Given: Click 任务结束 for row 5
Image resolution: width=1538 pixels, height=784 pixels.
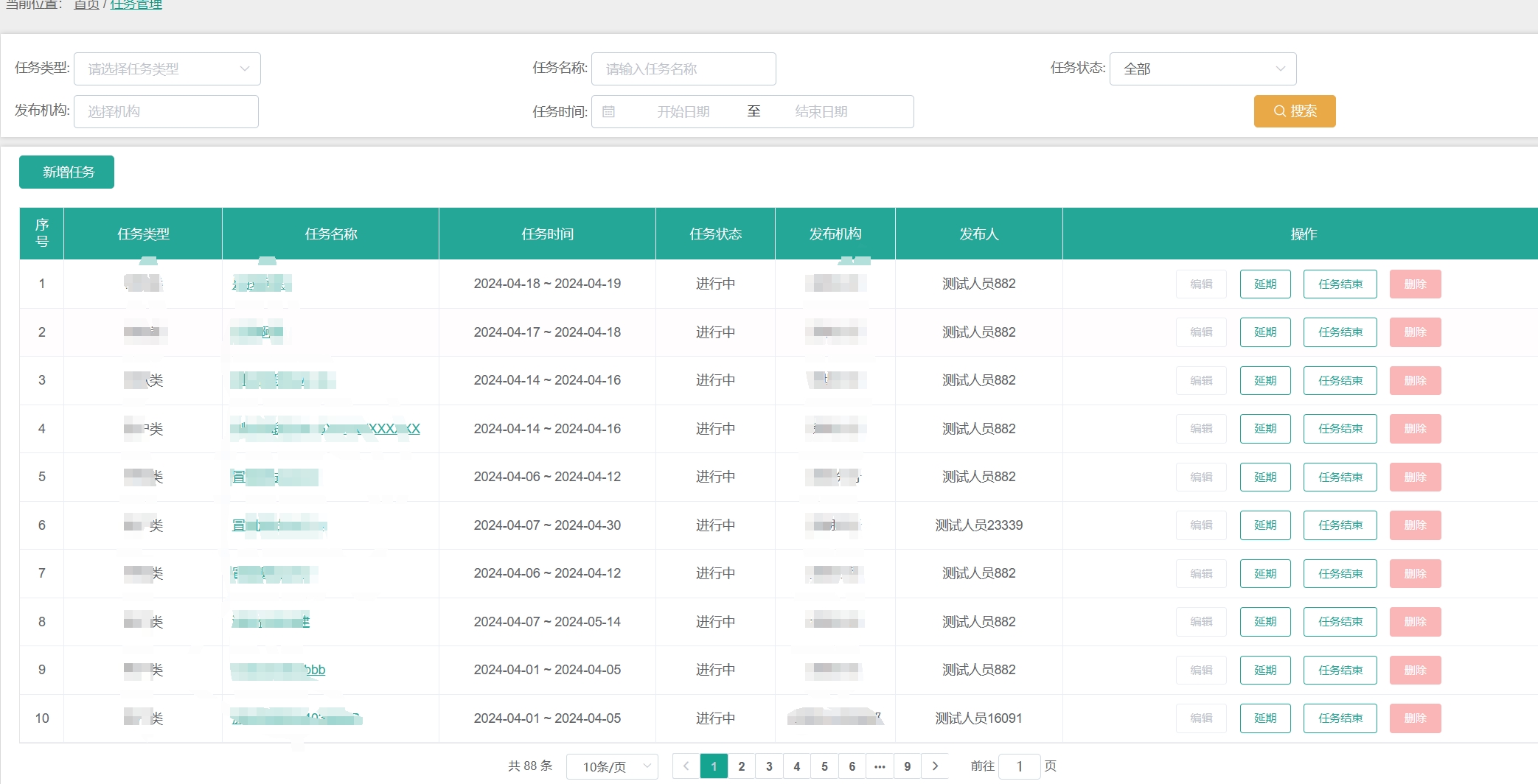Looking at the screenshot, I should click(1340, 477).
